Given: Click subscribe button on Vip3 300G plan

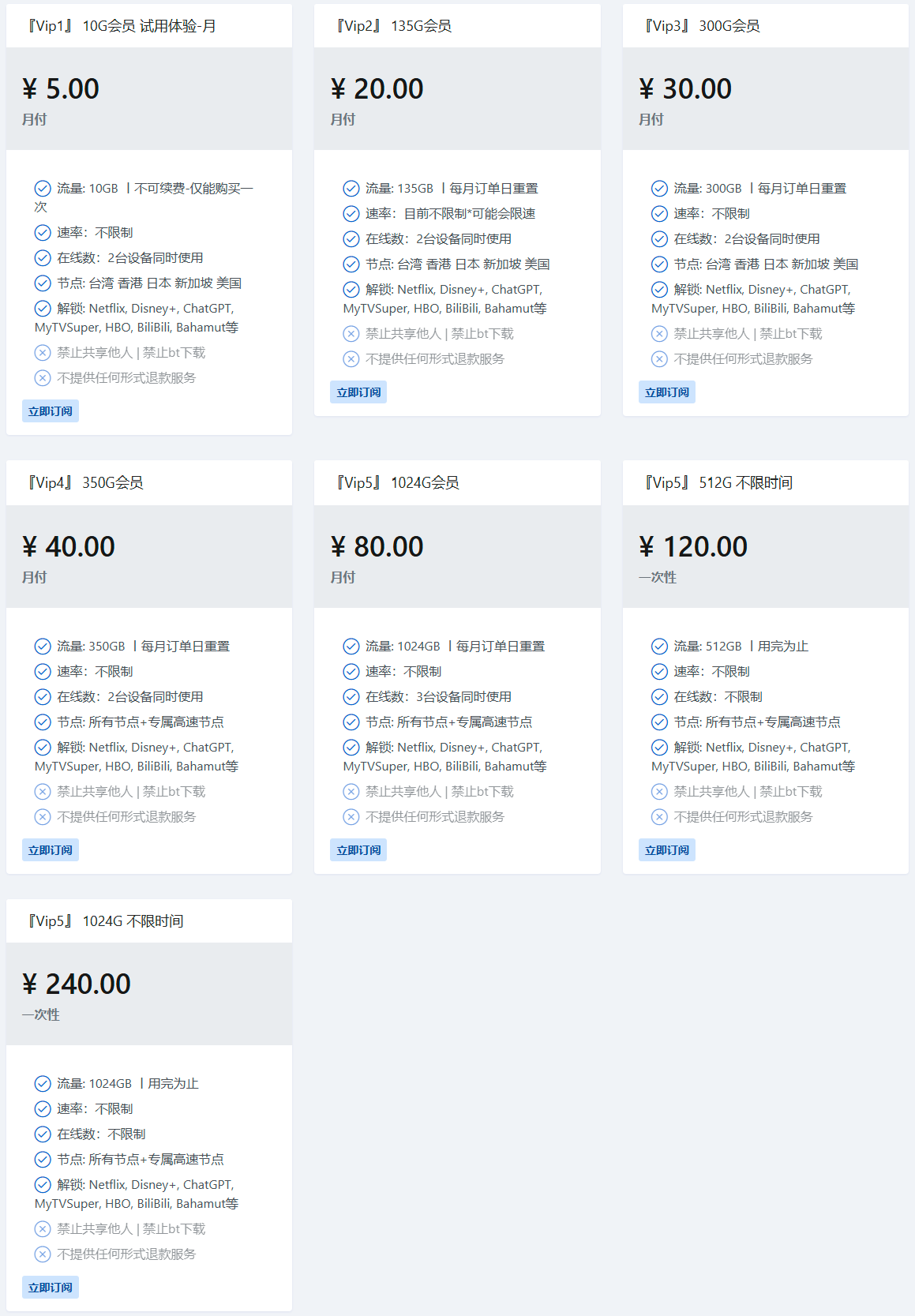Looking at the screenshot, I should pyautogui.click(x=667, y=392).
